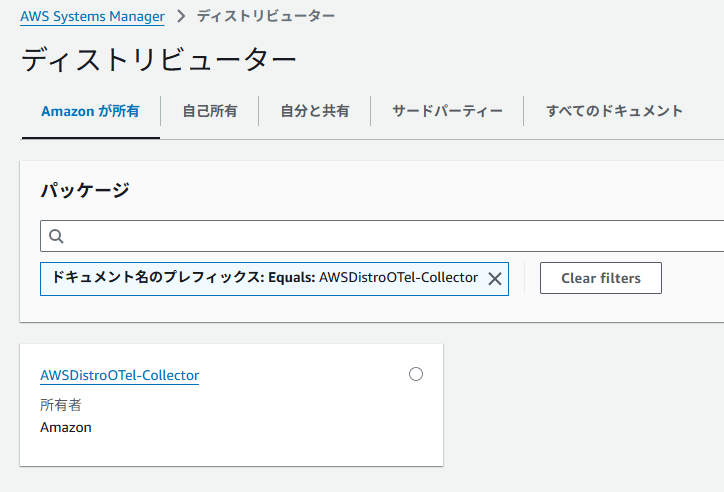Click the Clear filters button
The width and height of the screenshot is (724, 492).
tap(601, 278)
